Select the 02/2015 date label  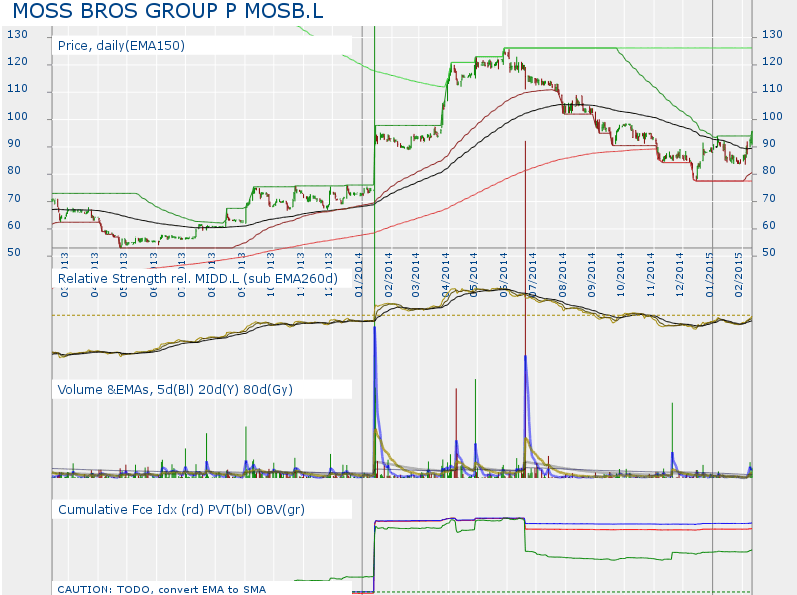pos(739,275)
